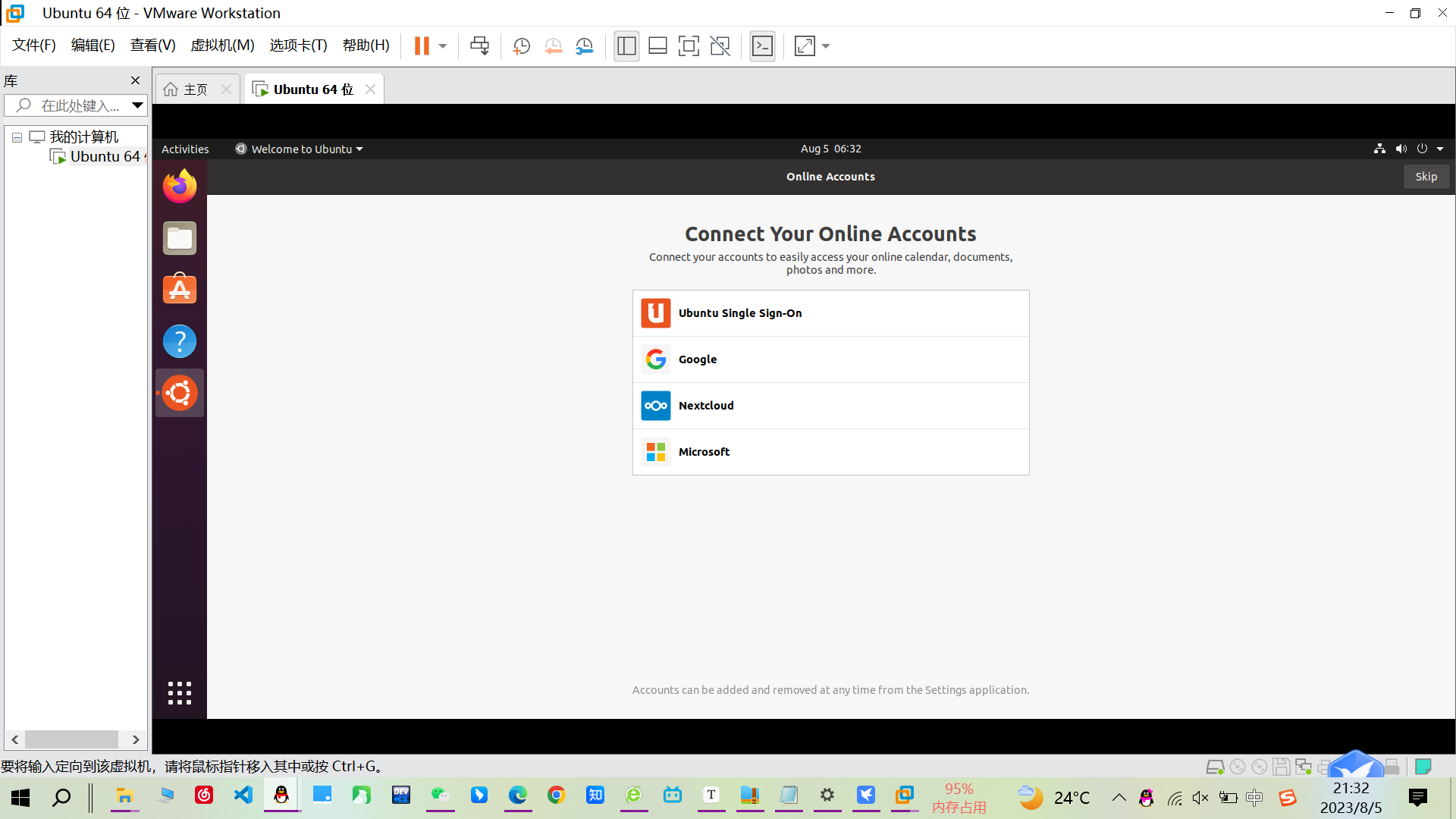Show Applications grid in Ubuntu dock

click(180, 693)
